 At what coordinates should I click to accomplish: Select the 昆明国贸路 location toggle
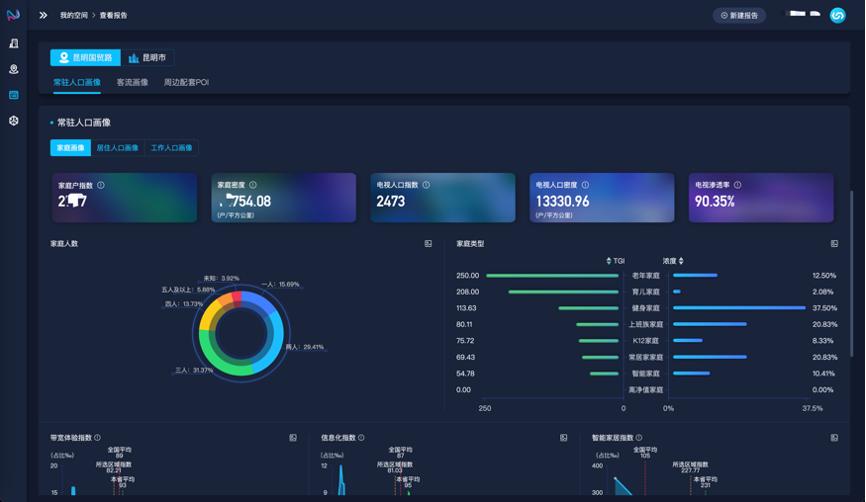tap(85, 58)
